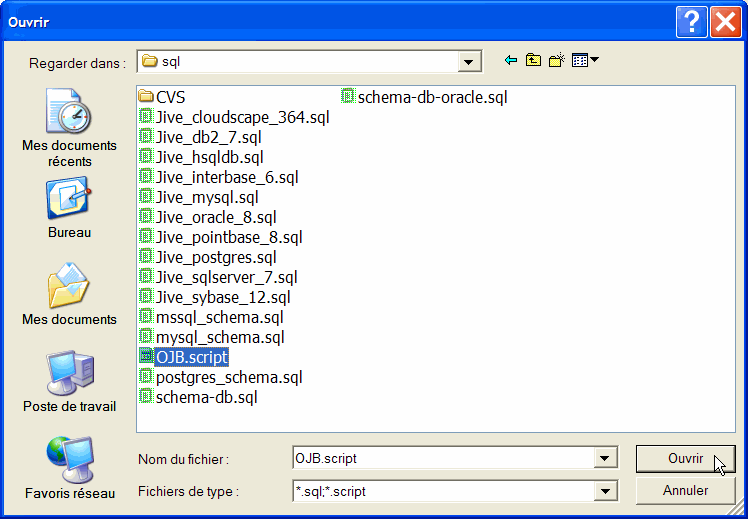The height and width of the screenshot is (519, 748).
Task: Select file name Jive_cloudscape_364.sql
Action: point(243,117)
